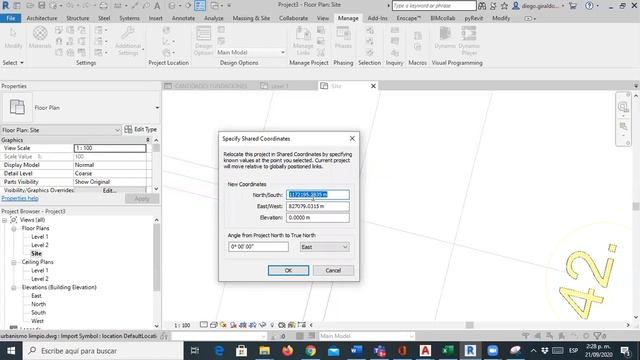This screenshot has height=360, width=640.
Task: Open the shopping cart Autodesk App Store icon
Action: tap(573, 6)
